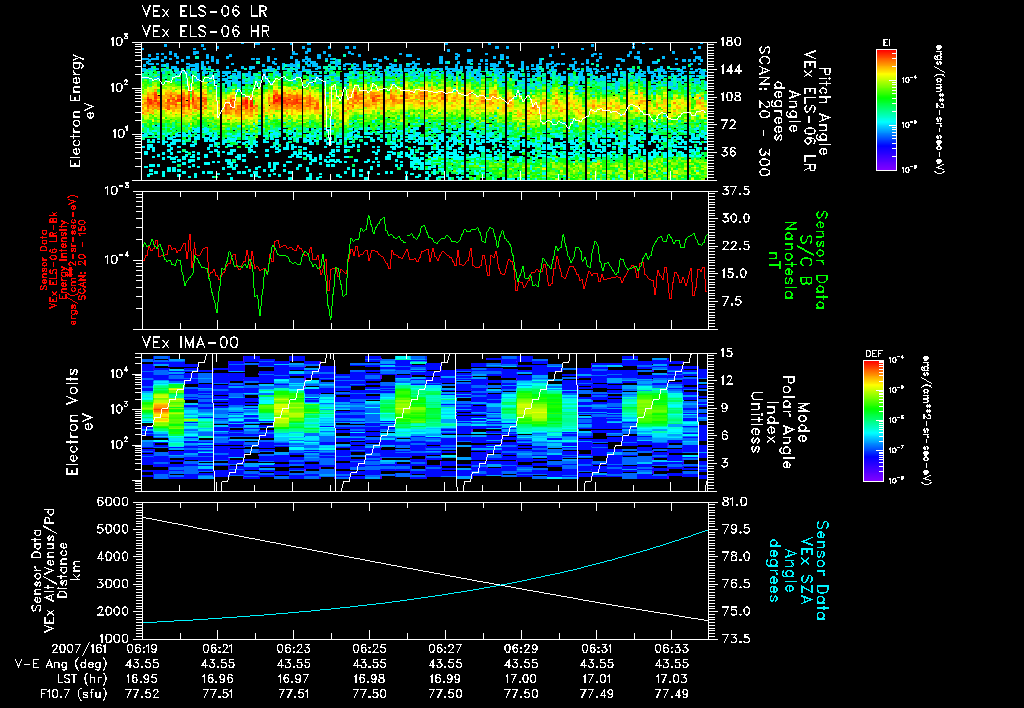Click the "SCAN: 20 - 300" label

pyautogui.click(x=763, y=111)
